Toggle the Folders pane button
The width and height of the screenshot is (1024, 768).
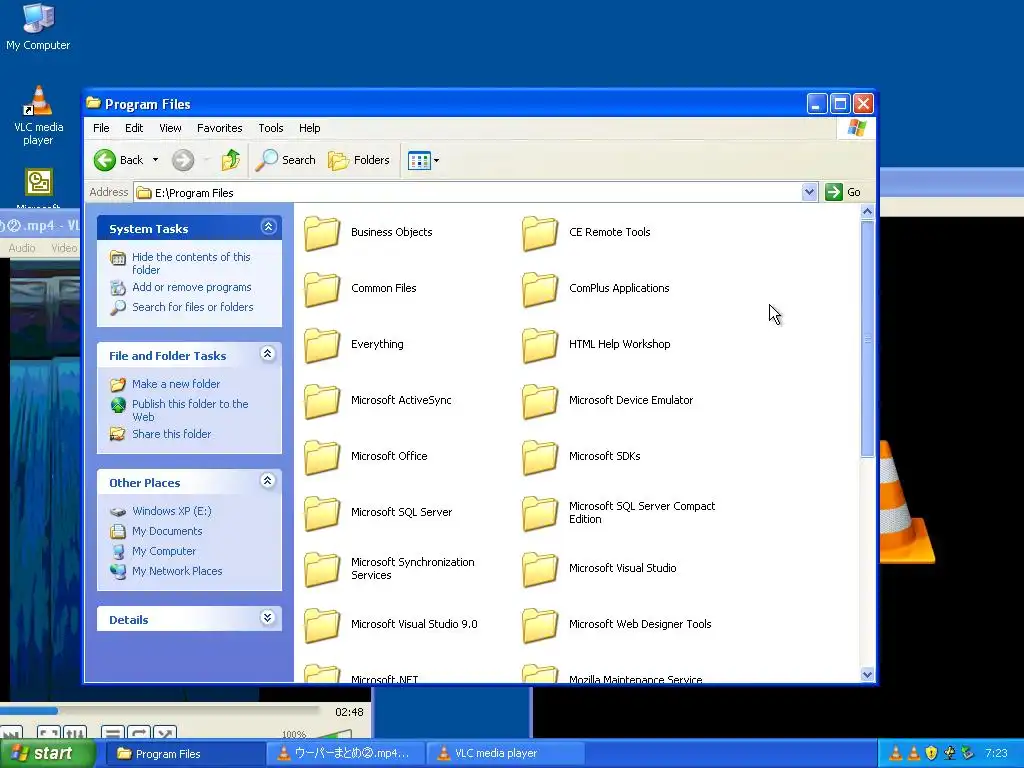[359, 160]
